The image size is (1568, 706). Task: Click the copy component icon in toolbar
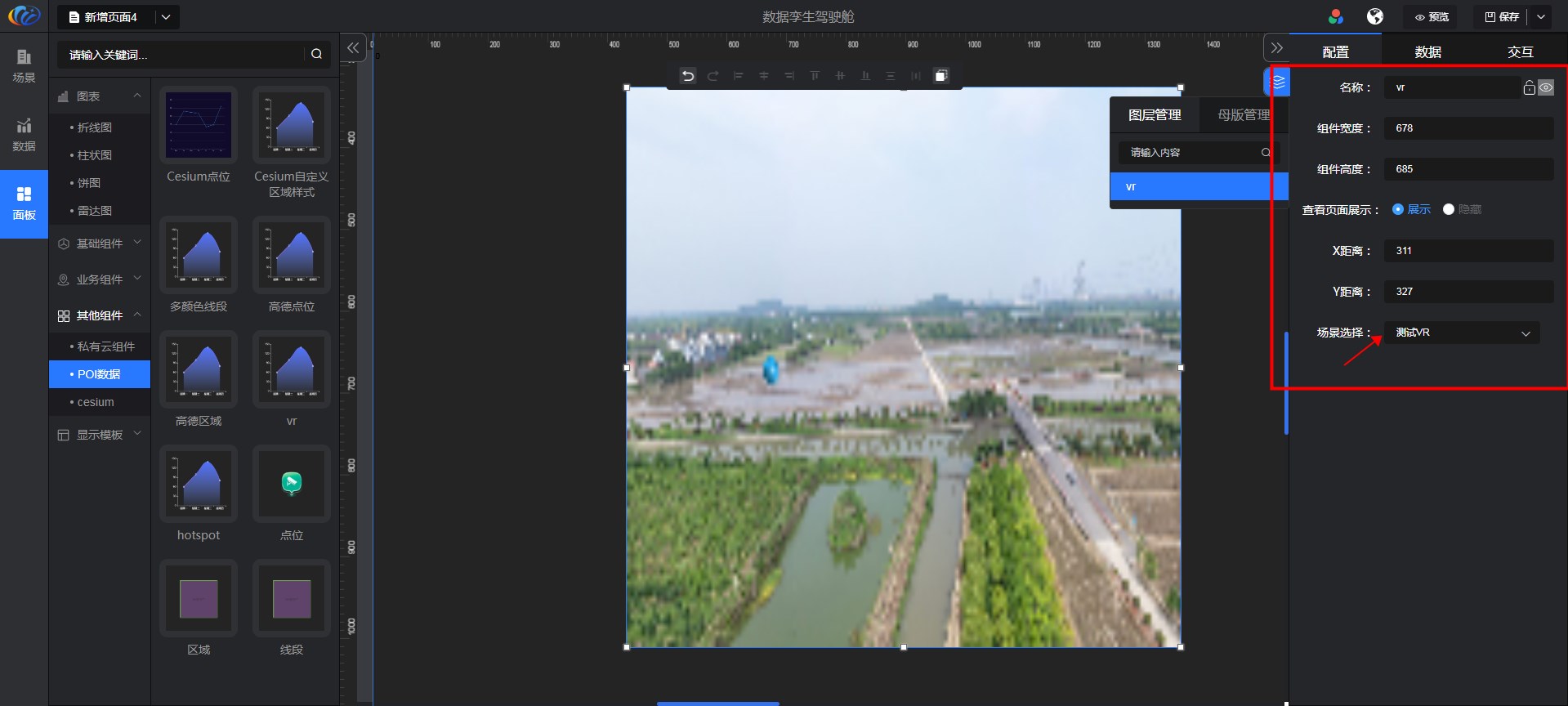(941, 76)
